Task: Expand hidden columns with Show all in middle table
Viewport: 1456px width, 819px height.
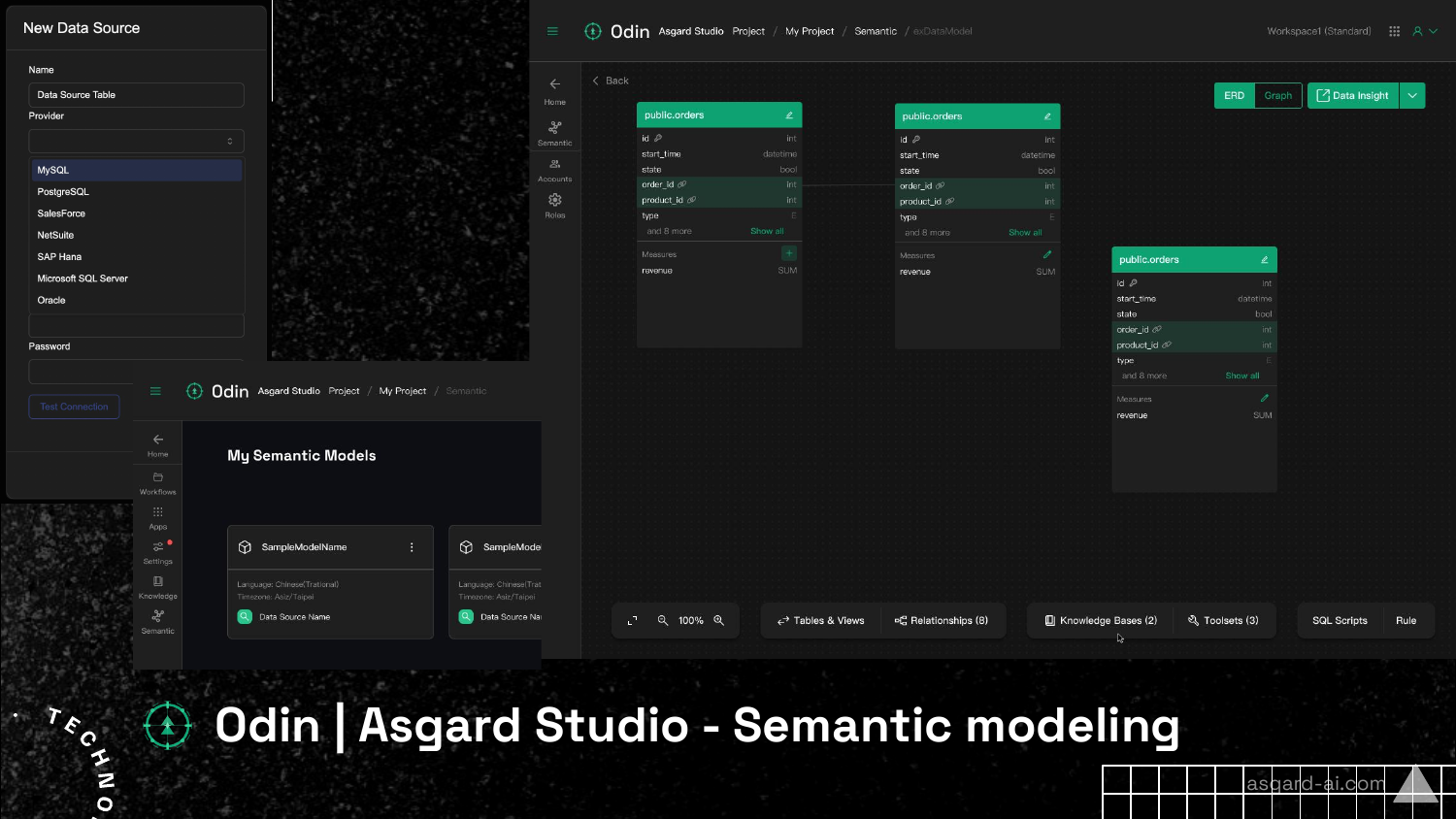Action: [1025, 233]
